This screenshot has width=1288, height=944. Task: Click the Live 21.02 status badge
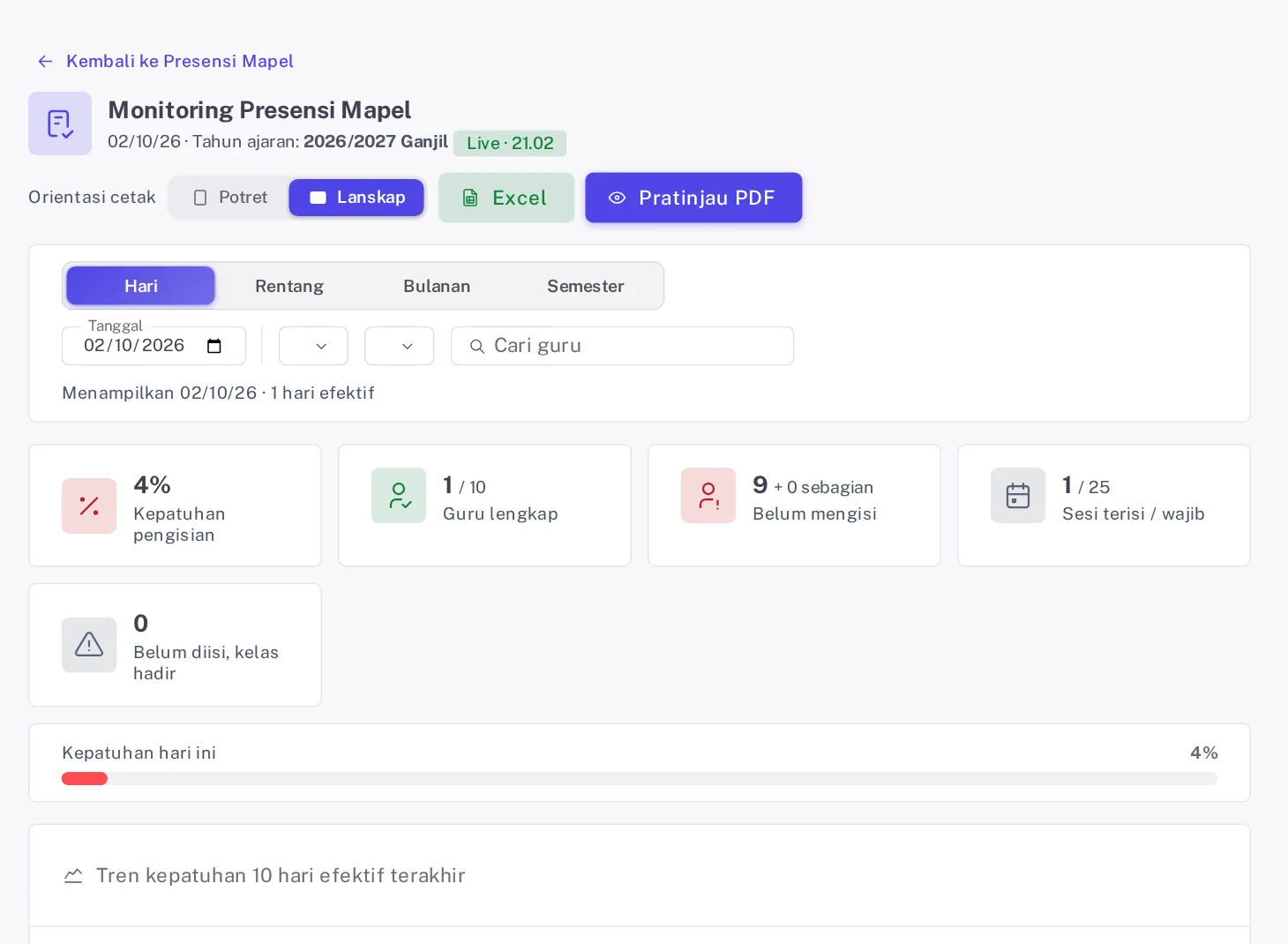[510, 143]
